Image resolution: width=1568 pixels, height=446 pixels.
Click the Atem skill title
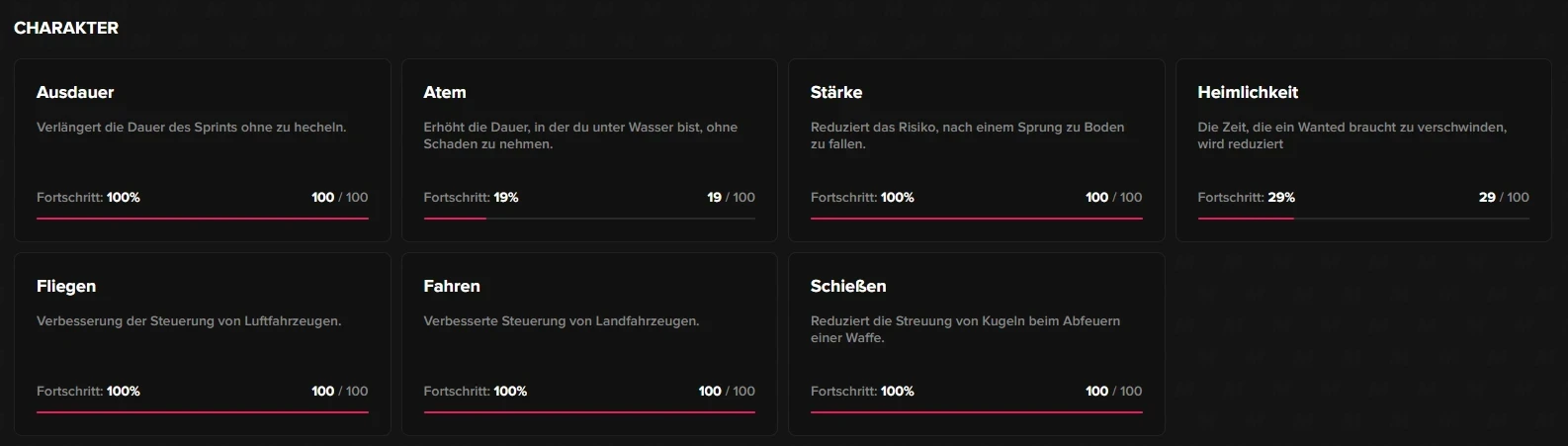[445, 92]
